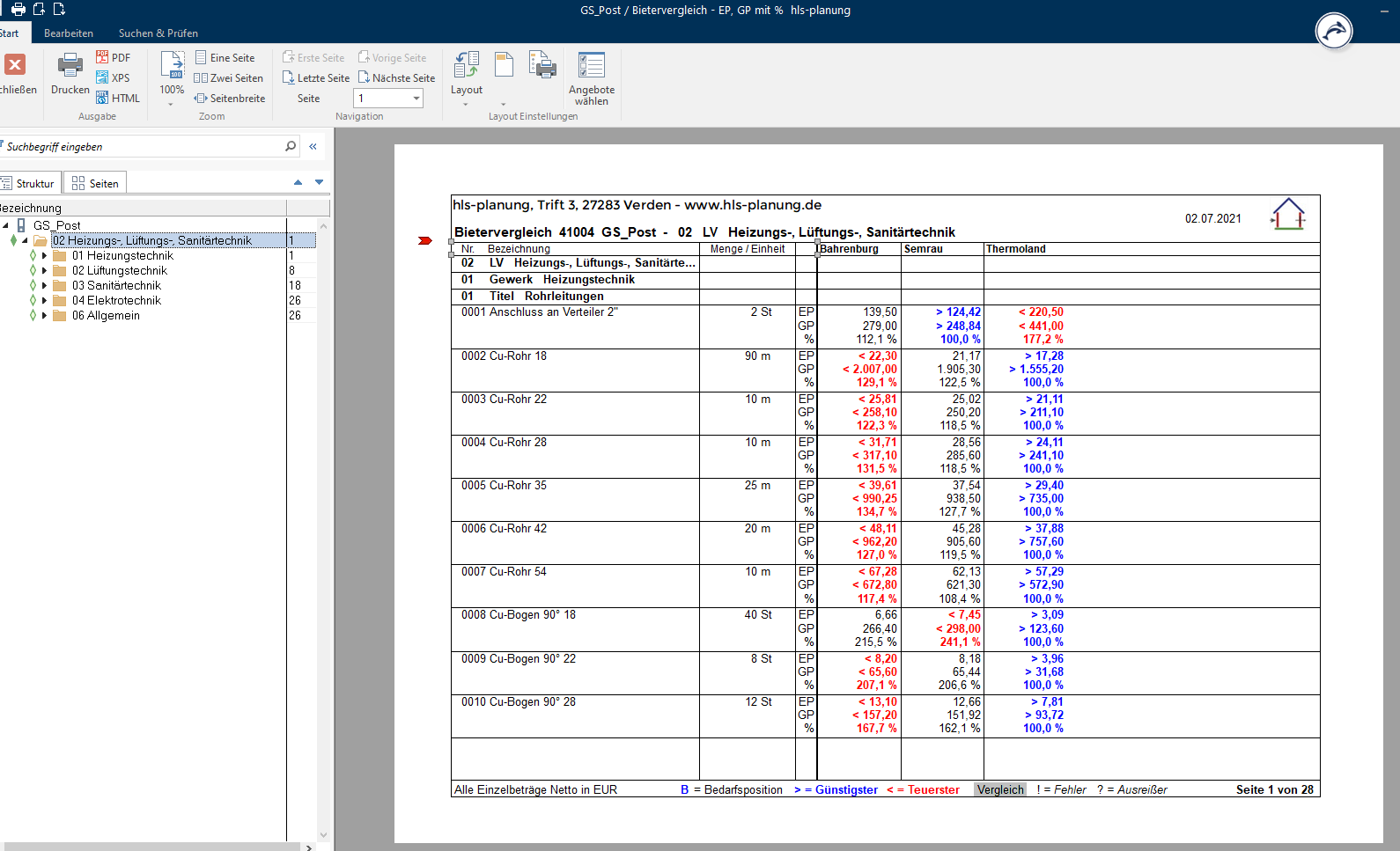The height and width of the screenshot is (851, 1400).
Task: Open the Bearbeiten ribbon tab
Action: 69,33
